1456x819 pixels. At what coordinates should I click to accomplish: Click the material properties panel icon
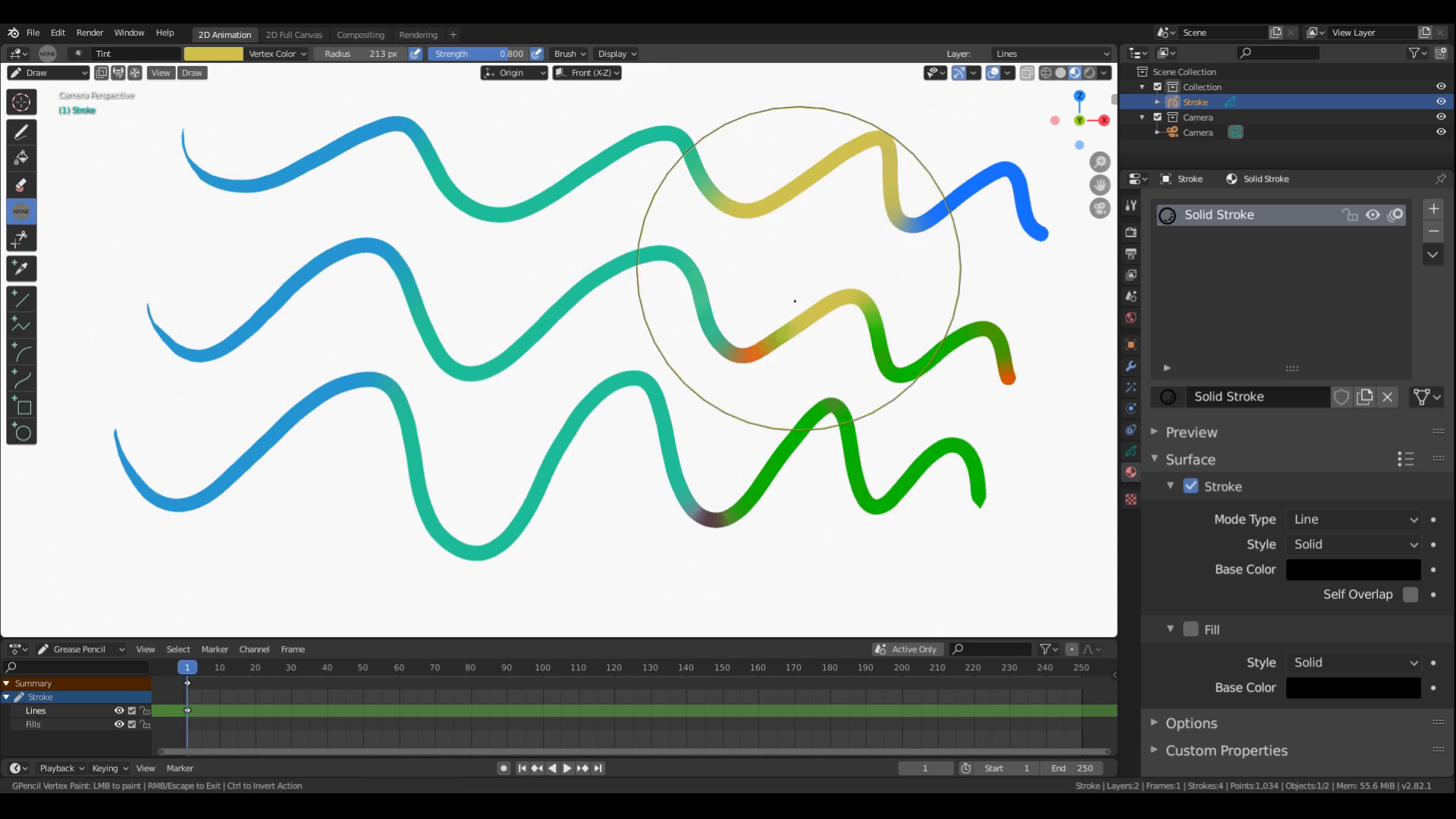pyautogui.click(x=1131, y=498)
